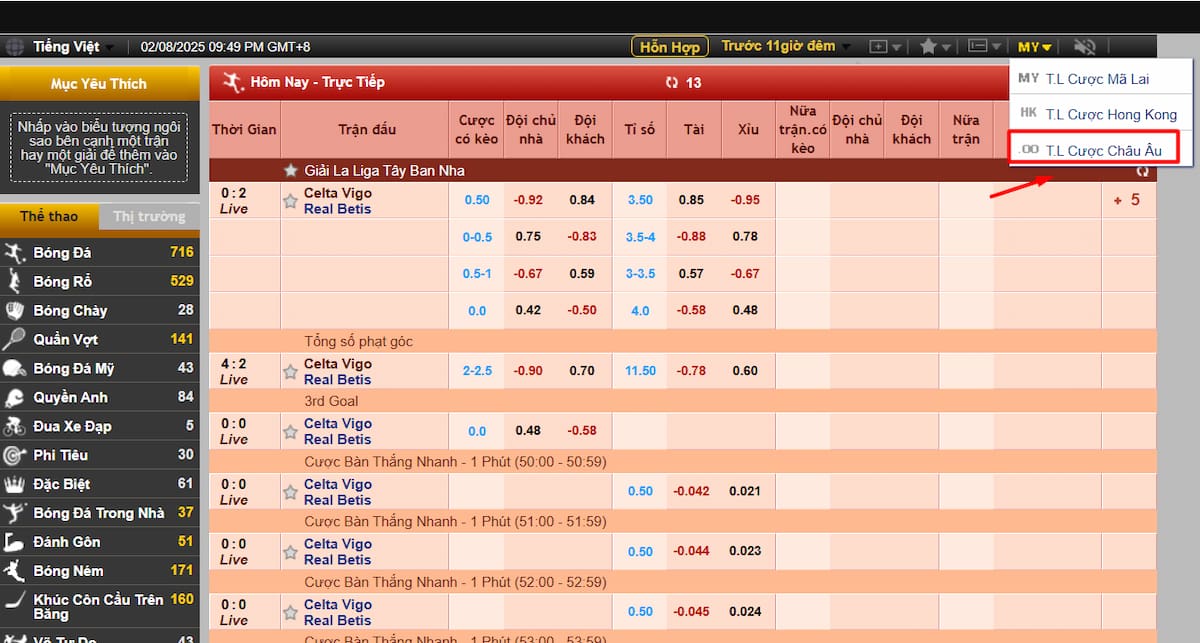The image size is (1200, 643).
Task: Click the crown icon for Đặc Biệt
Action: click(x=14, y=484)
